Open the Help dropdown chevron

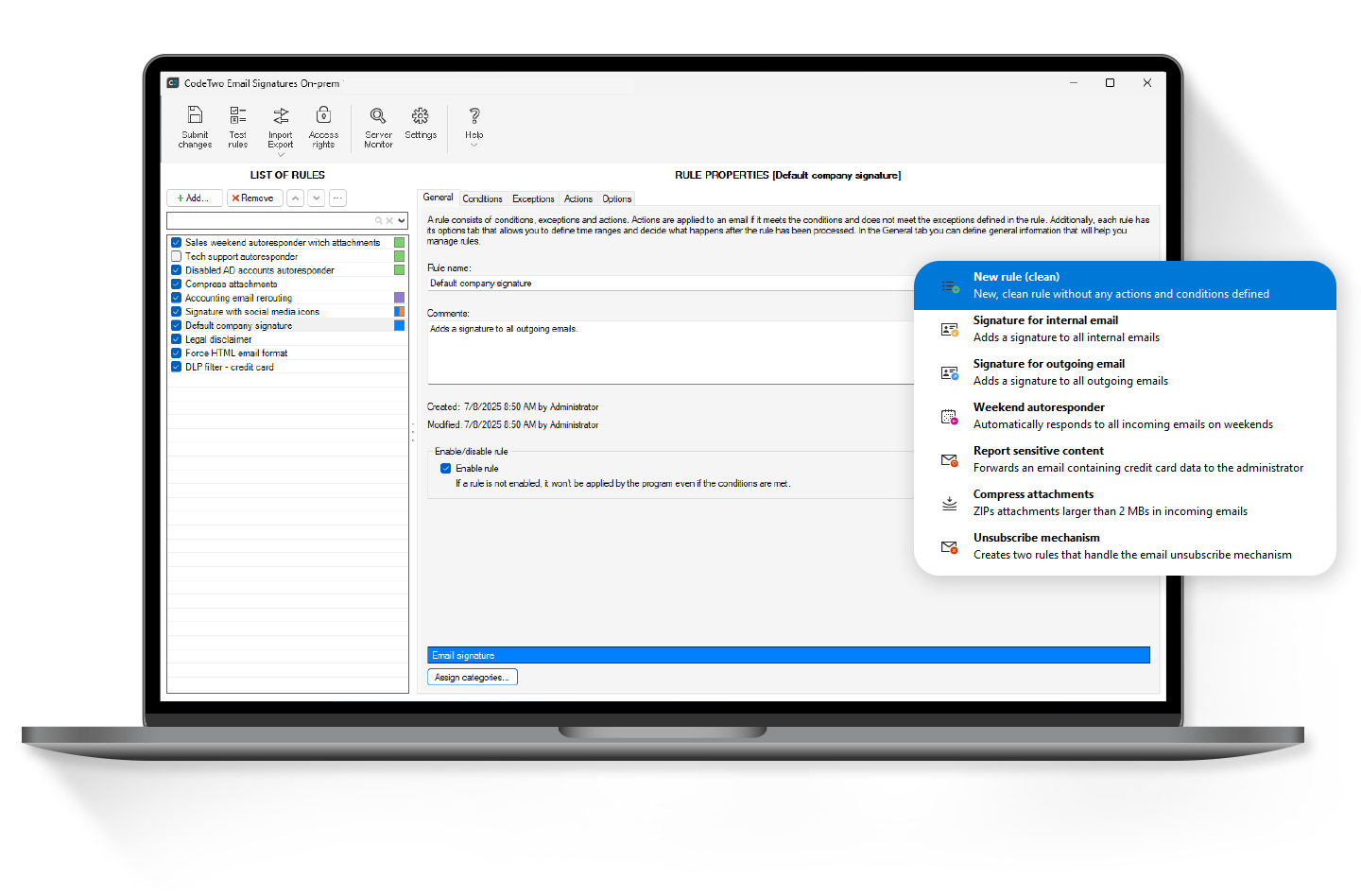coord(473,144)
